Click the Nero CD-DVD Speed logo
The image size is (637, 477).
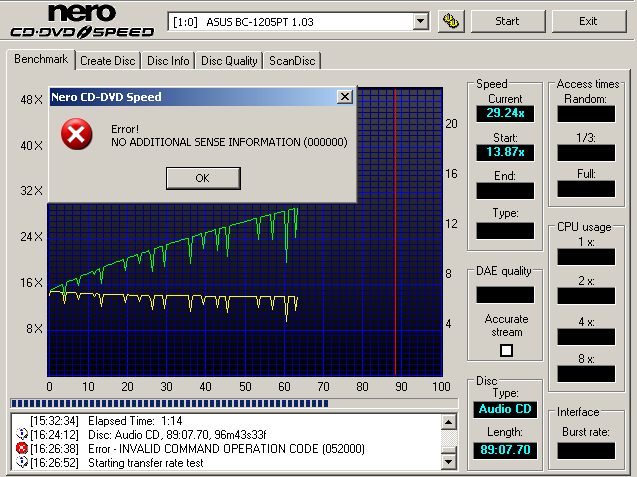pyautogui.click(x=82, y=21)
